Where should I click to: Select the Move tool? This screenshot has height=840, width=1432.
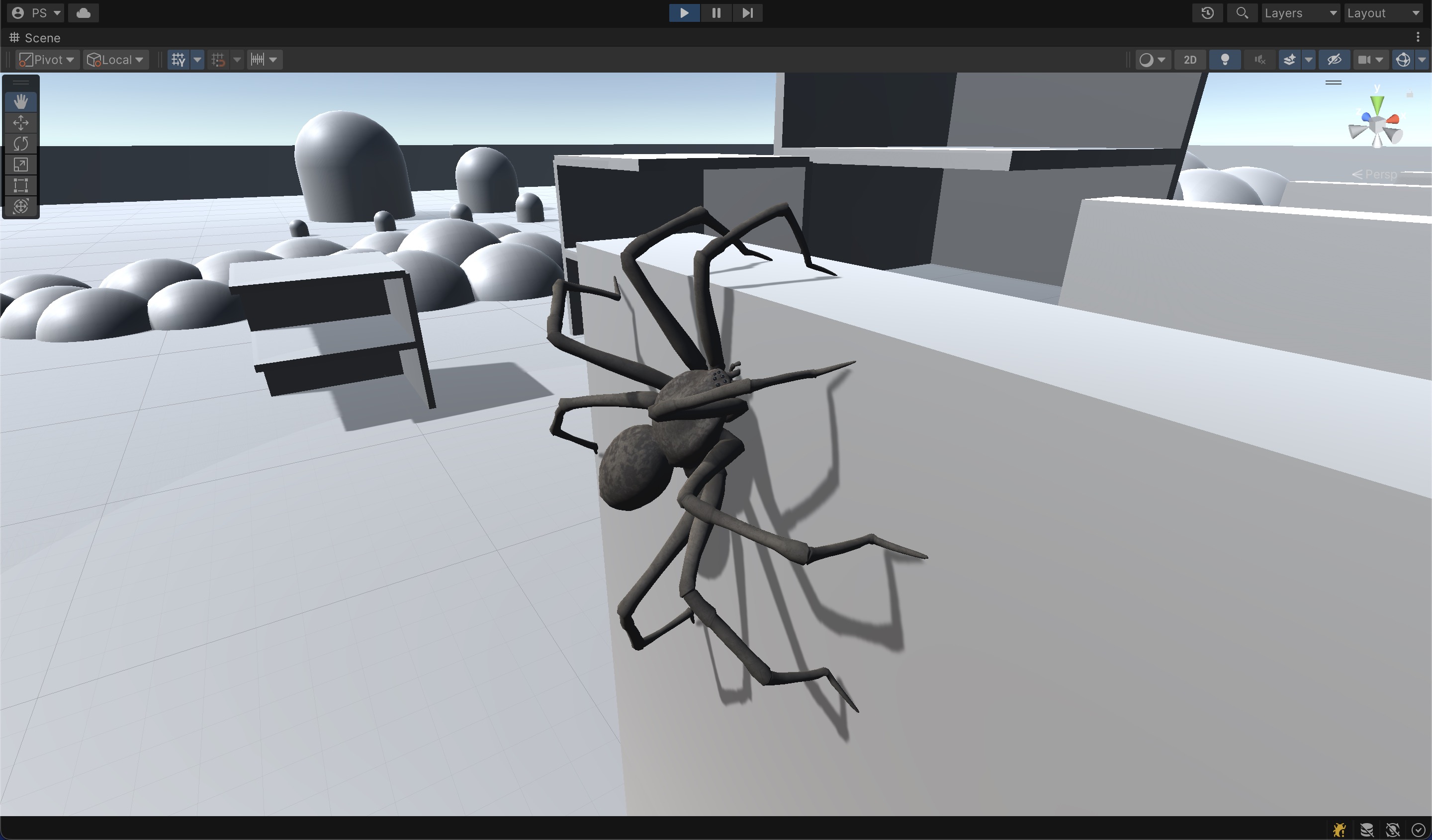pyautogui.click(x=20, y=123)
